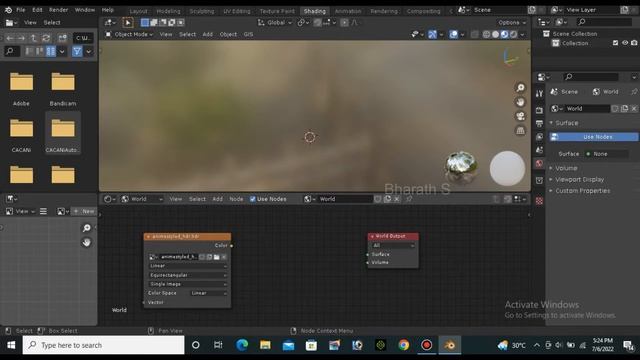Create new folder in file browser
The width and height of the screenshot is (640, 360).
tap(62, 38)
